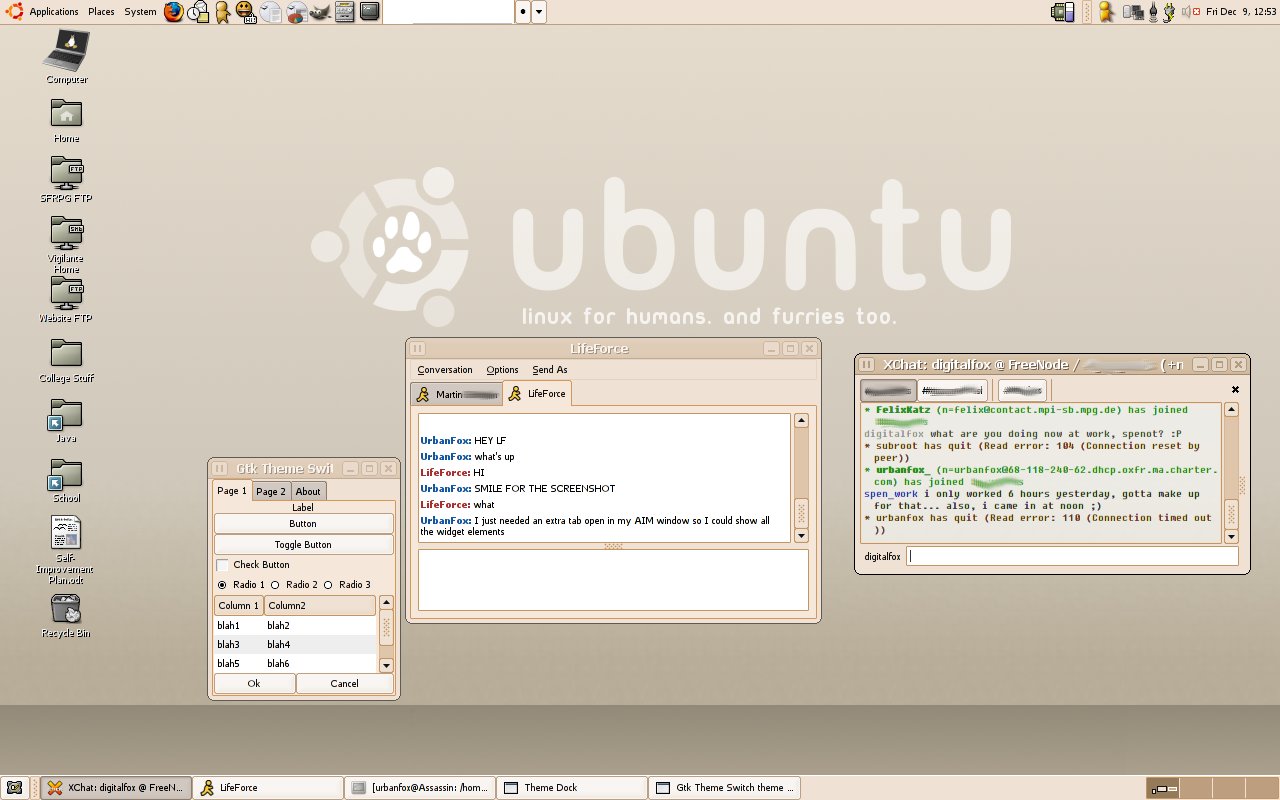Image resolution: width=1280 pixels, height=800 pixels.
Task: Click the Column 1 header to sort
Action: 239,605
